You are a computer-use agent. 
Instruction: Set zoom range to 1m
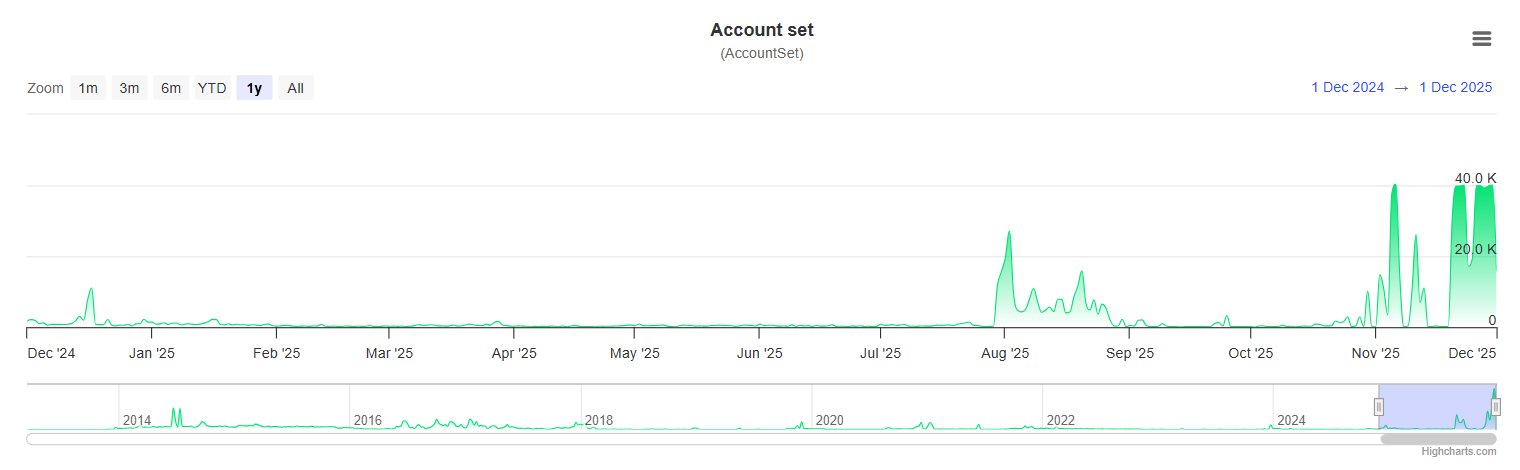tap(88, 88)
